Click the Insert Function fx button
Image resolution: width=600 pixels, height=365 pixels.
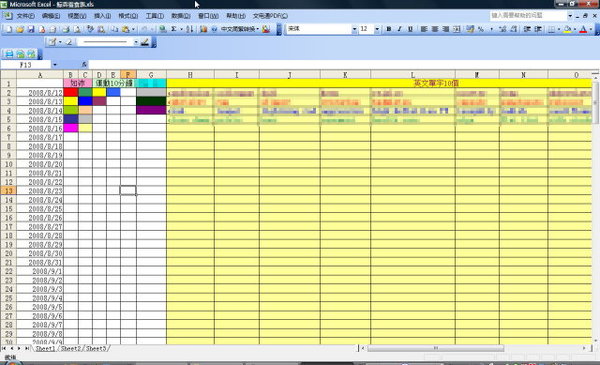tap(84, 65)
